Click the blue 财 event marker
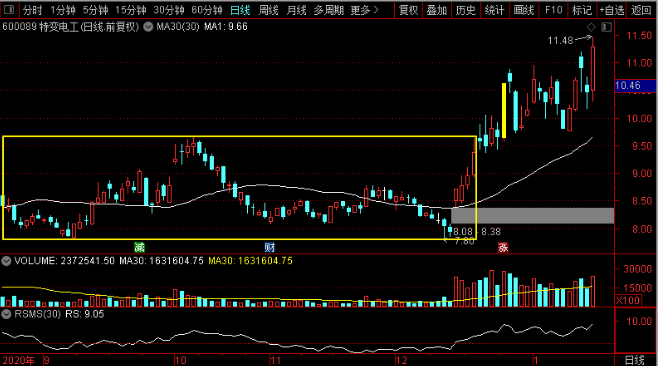658x366 pixels. 269,247
